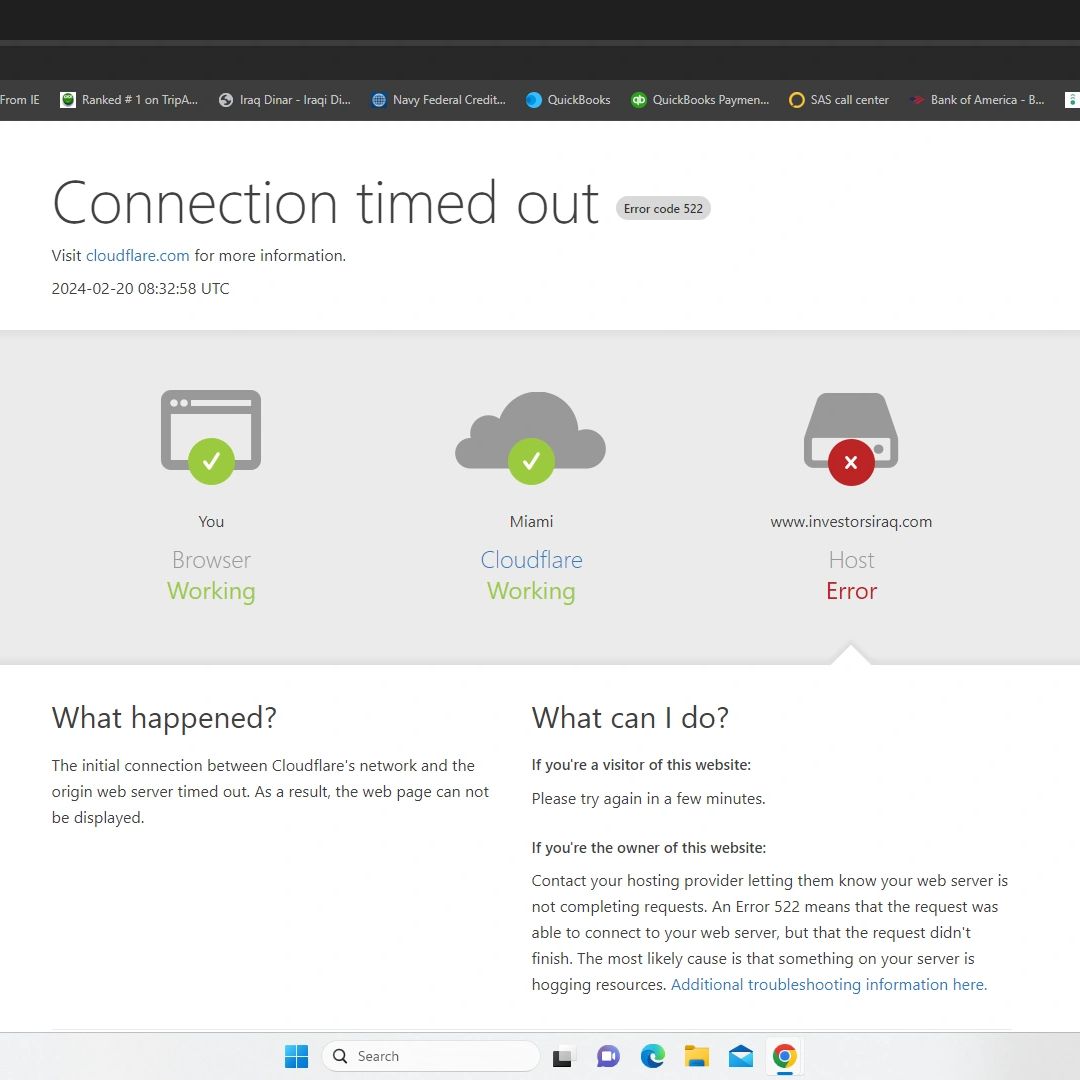Viewport: 1080px width, 1080px height.
Task: Open File Explorer from the taskbar
Action: tap(696, 1056)
